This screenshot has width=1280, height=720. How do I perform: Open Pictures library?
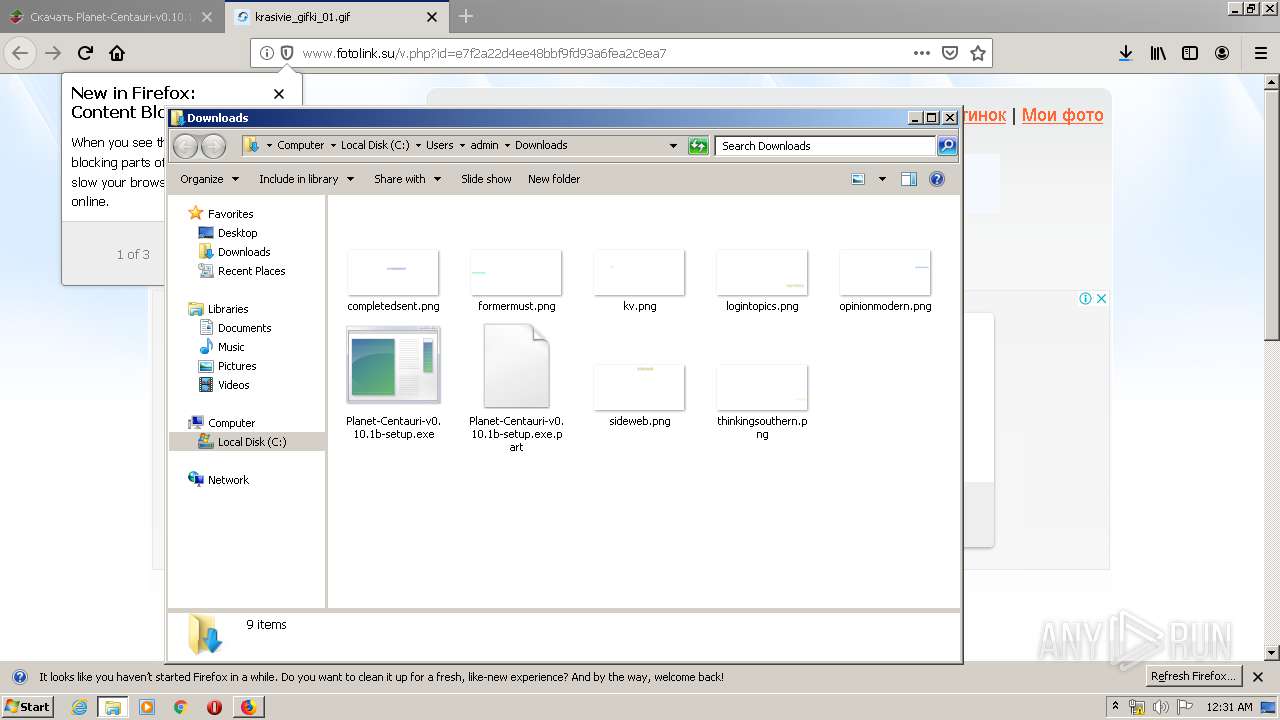tap(237, 366)
